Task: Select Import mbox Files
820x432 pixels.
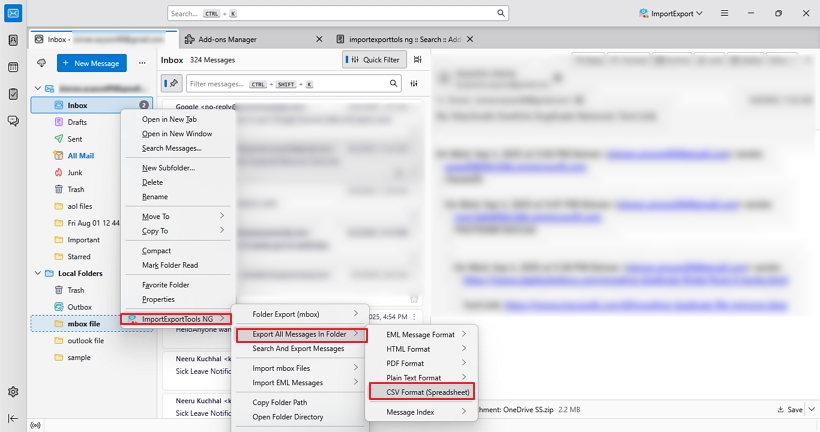Action: tap(301, 368)
